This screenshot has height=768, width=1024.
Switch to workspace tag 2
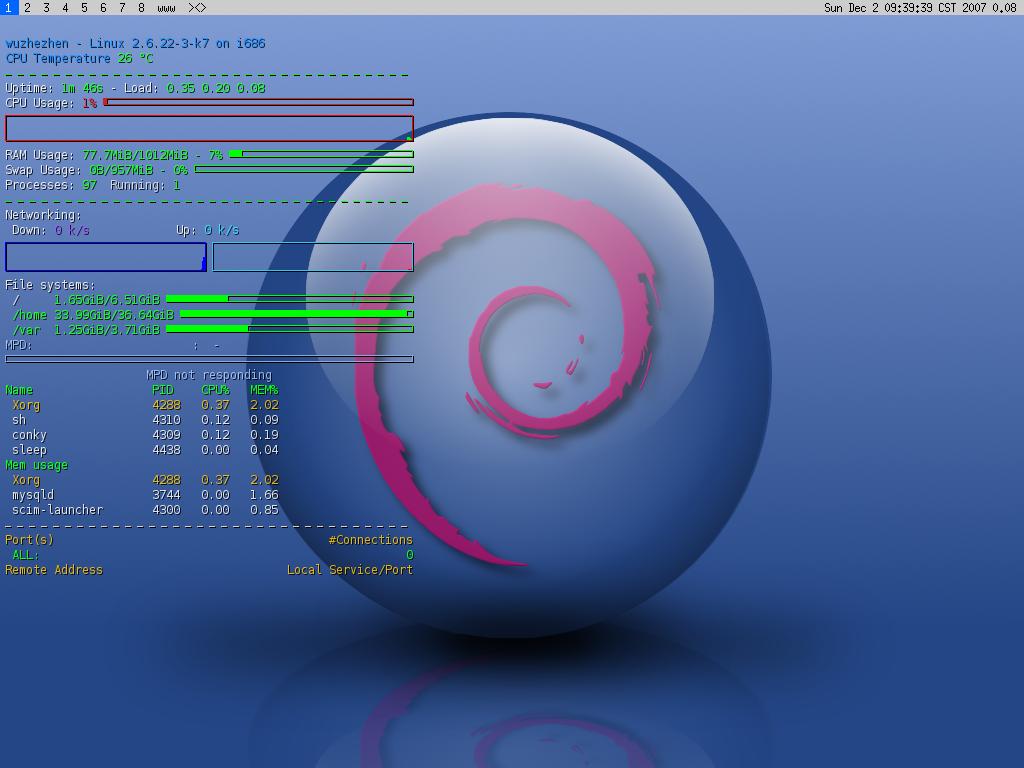tap(27, 8)
